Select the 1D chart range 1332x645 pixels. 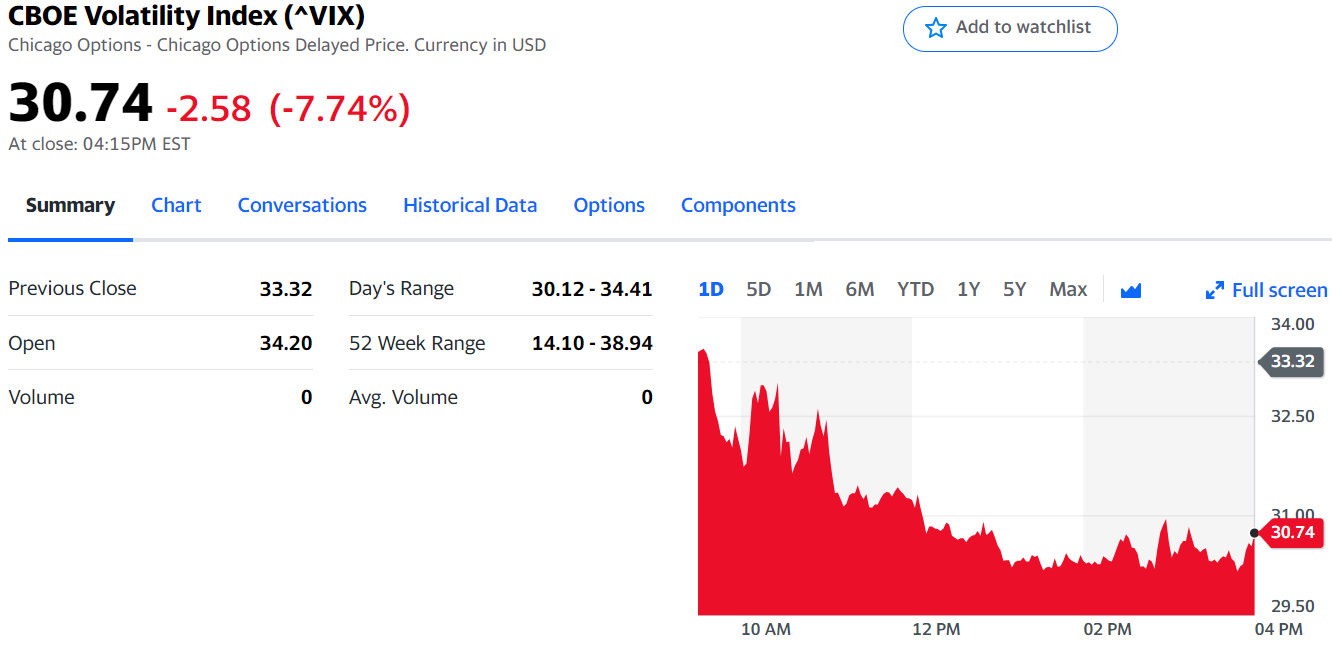pos(711,289)
